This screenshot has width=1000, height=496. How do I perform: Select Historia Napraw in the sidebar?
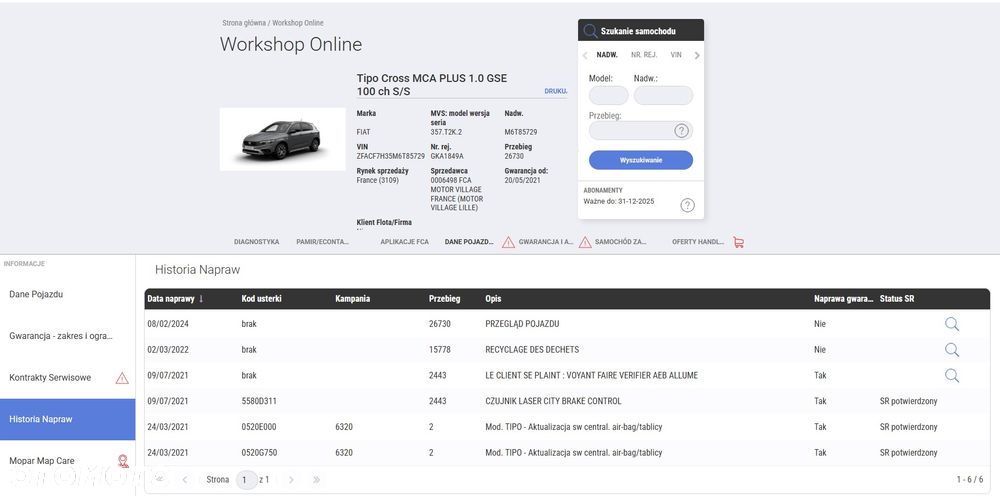click(x=68, y=419)
